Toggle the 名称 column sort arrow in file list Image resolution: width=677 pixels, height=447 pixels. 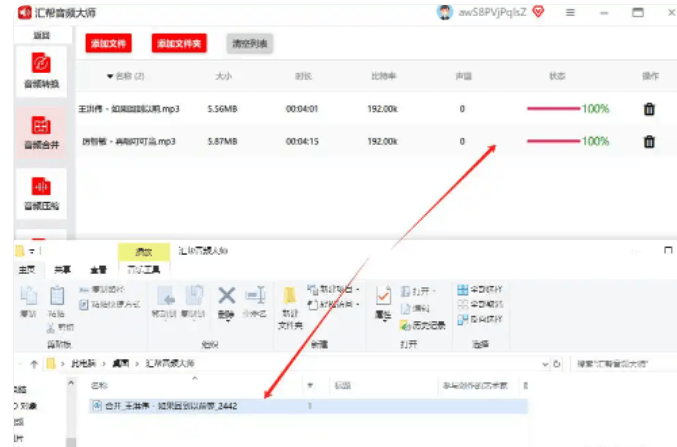(194, 378)
